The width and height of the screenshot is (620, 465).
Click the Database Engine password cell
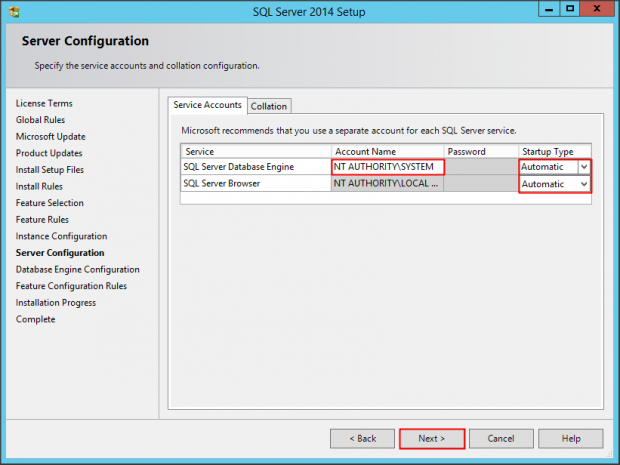coord(481,167)
